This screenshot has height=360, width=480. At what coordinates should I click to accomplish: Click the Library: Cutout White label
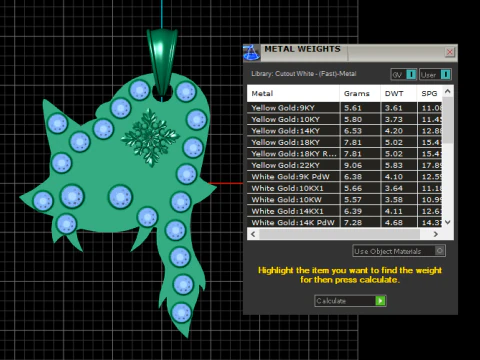click(x=304, y=74)
